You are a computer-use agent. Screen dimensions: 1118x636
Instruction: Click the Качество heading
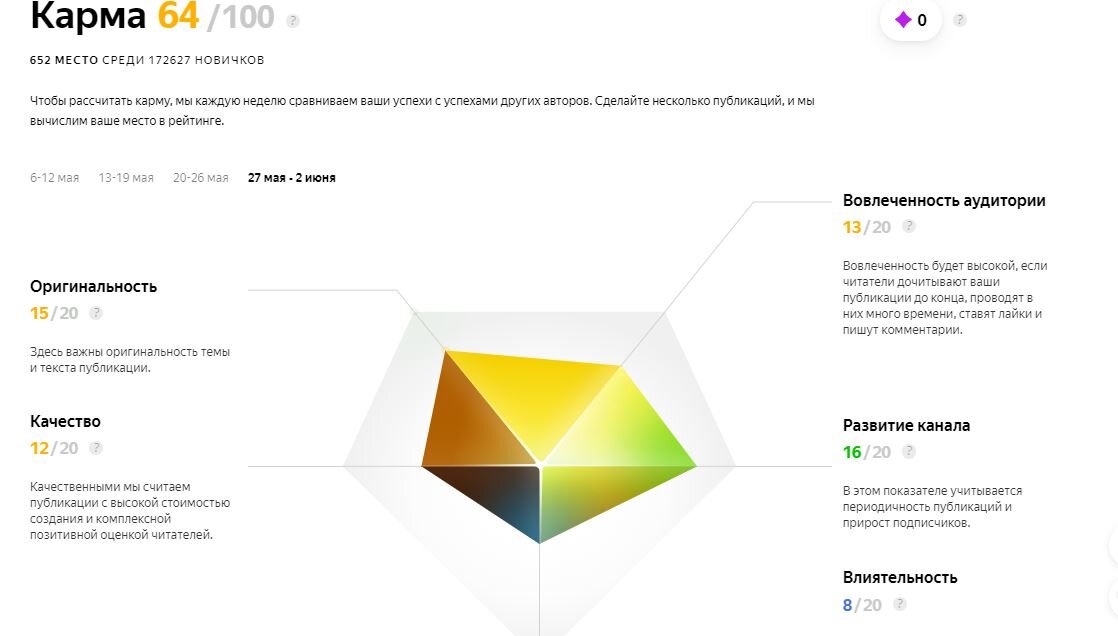tap(65, 421)
